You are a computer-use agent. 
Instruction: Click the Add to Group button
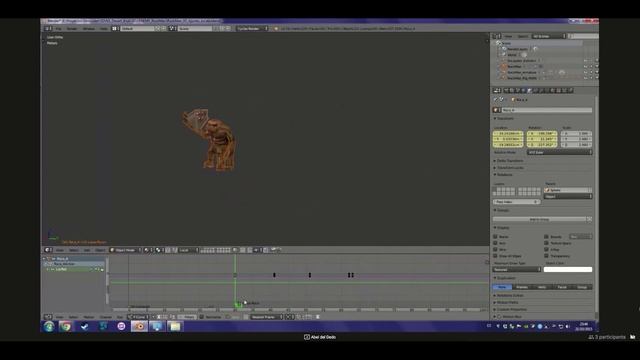point(539,219)
